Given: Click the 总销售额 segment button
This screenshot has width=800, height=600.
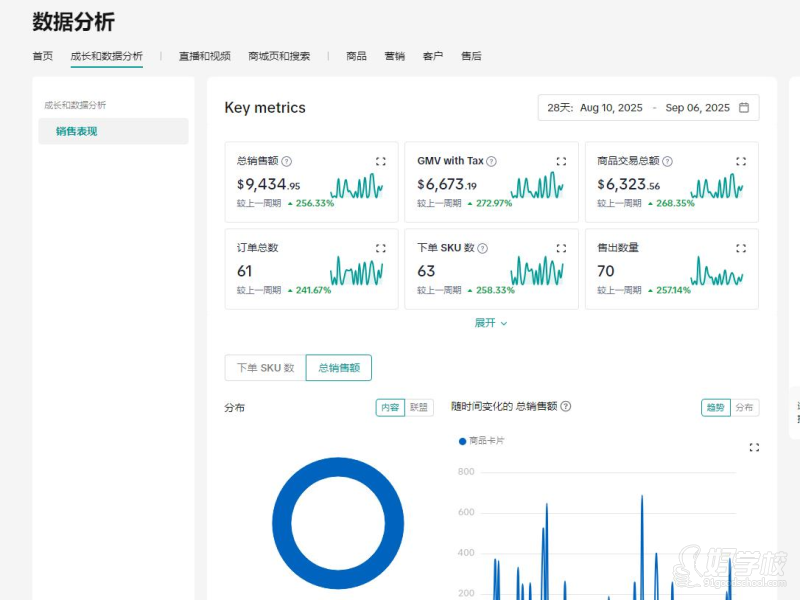Looking at the screenshot, I should tap(339, 368).
